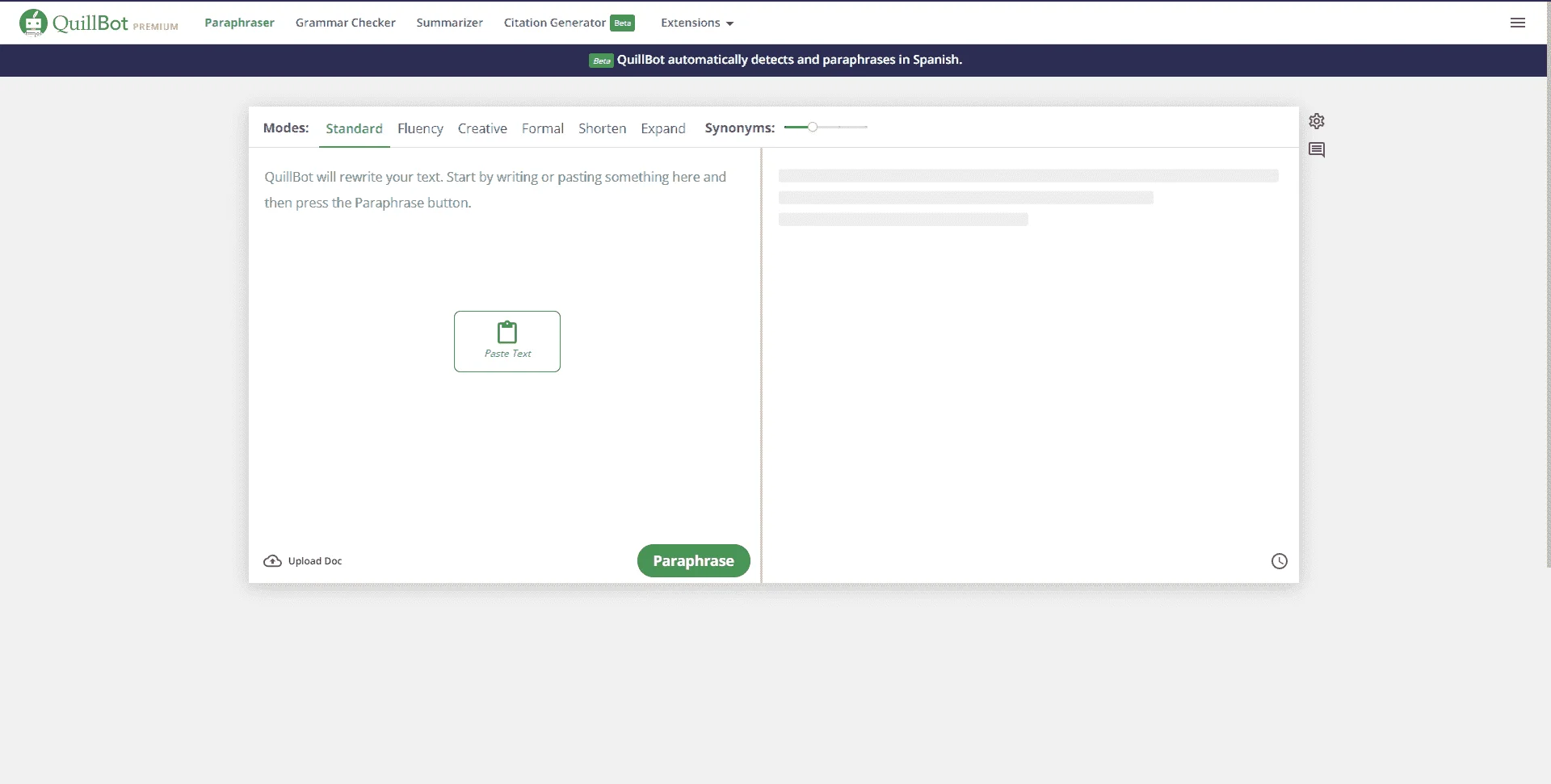Screen dimensions: 1551x784
Task: Open the feedback comment icon
Action: click(1317, 150)
